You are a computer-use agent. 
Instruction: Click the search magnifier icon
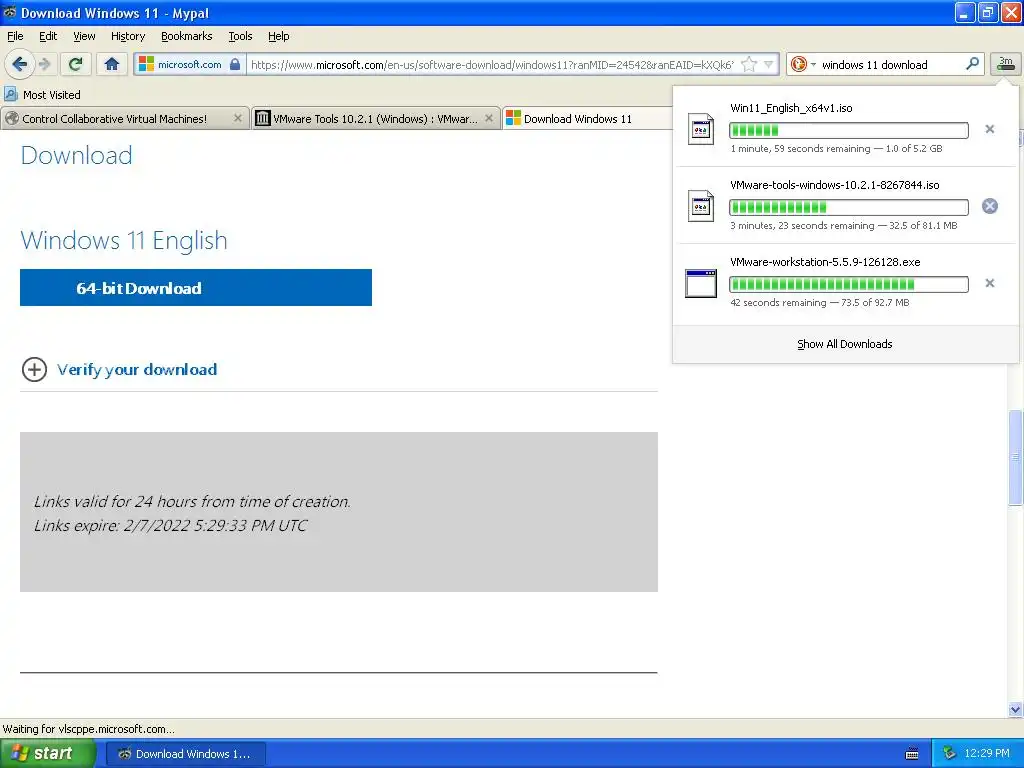[x=972, y=63]
